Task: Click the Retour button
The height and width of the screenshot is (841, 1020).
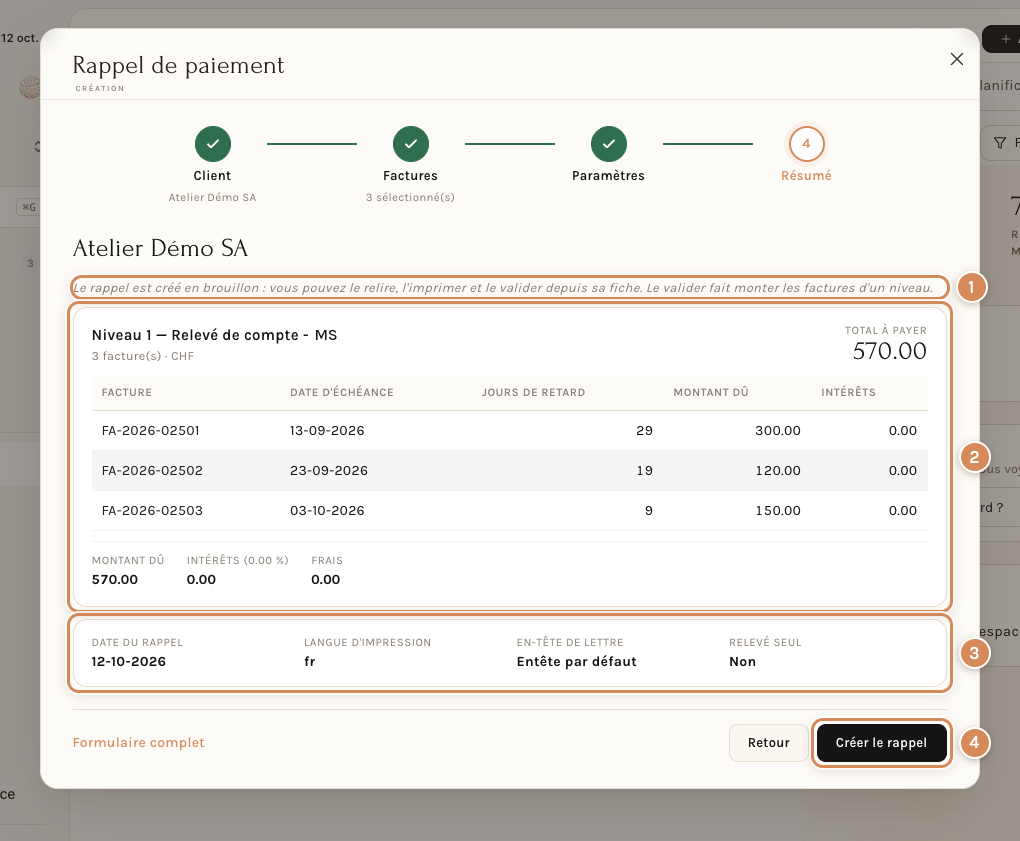Action: [768, 743]
